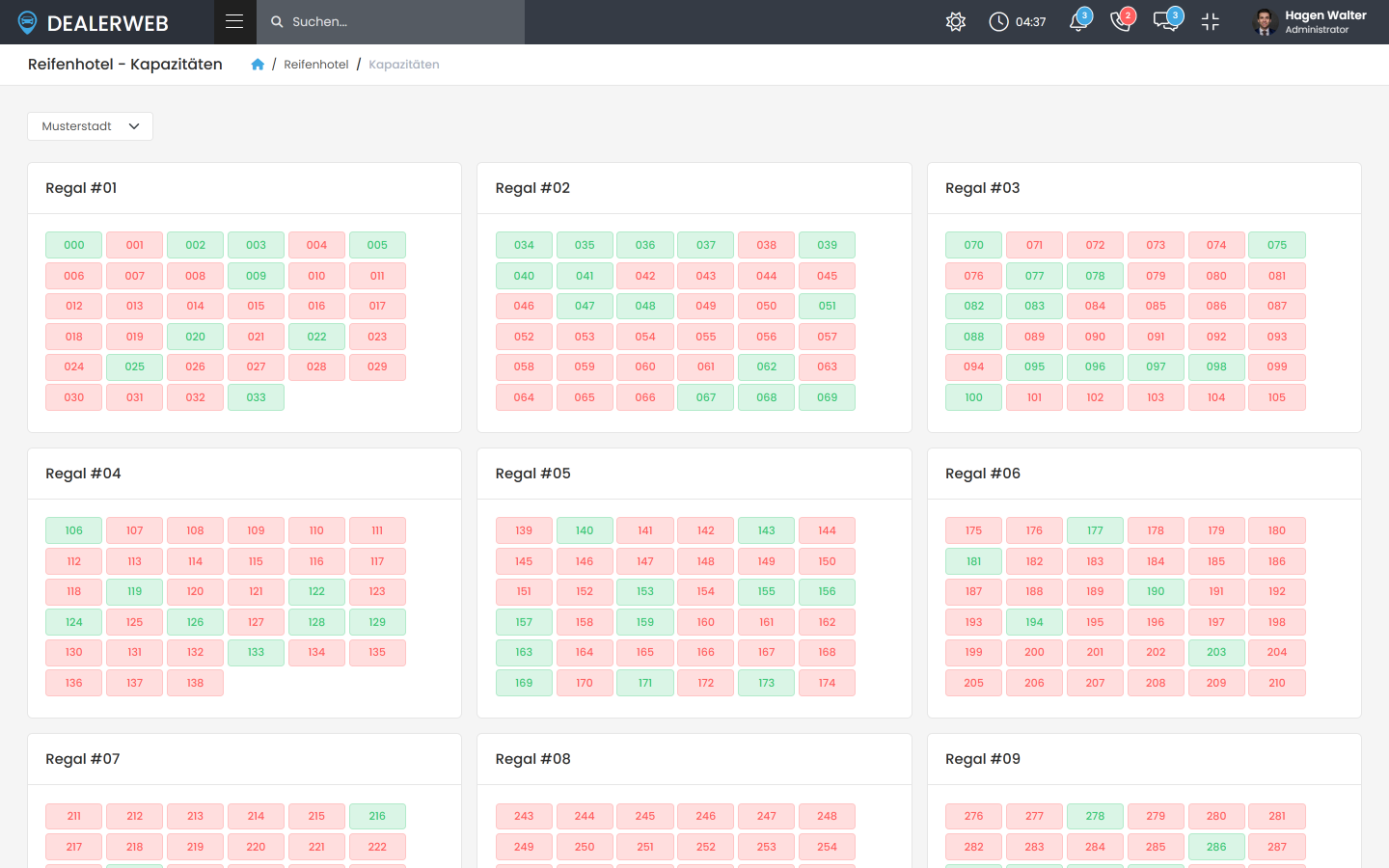This screenshot has height=868, width=1389.
Task: Select slot 034 in Regal #02
Action: (524, 245)
